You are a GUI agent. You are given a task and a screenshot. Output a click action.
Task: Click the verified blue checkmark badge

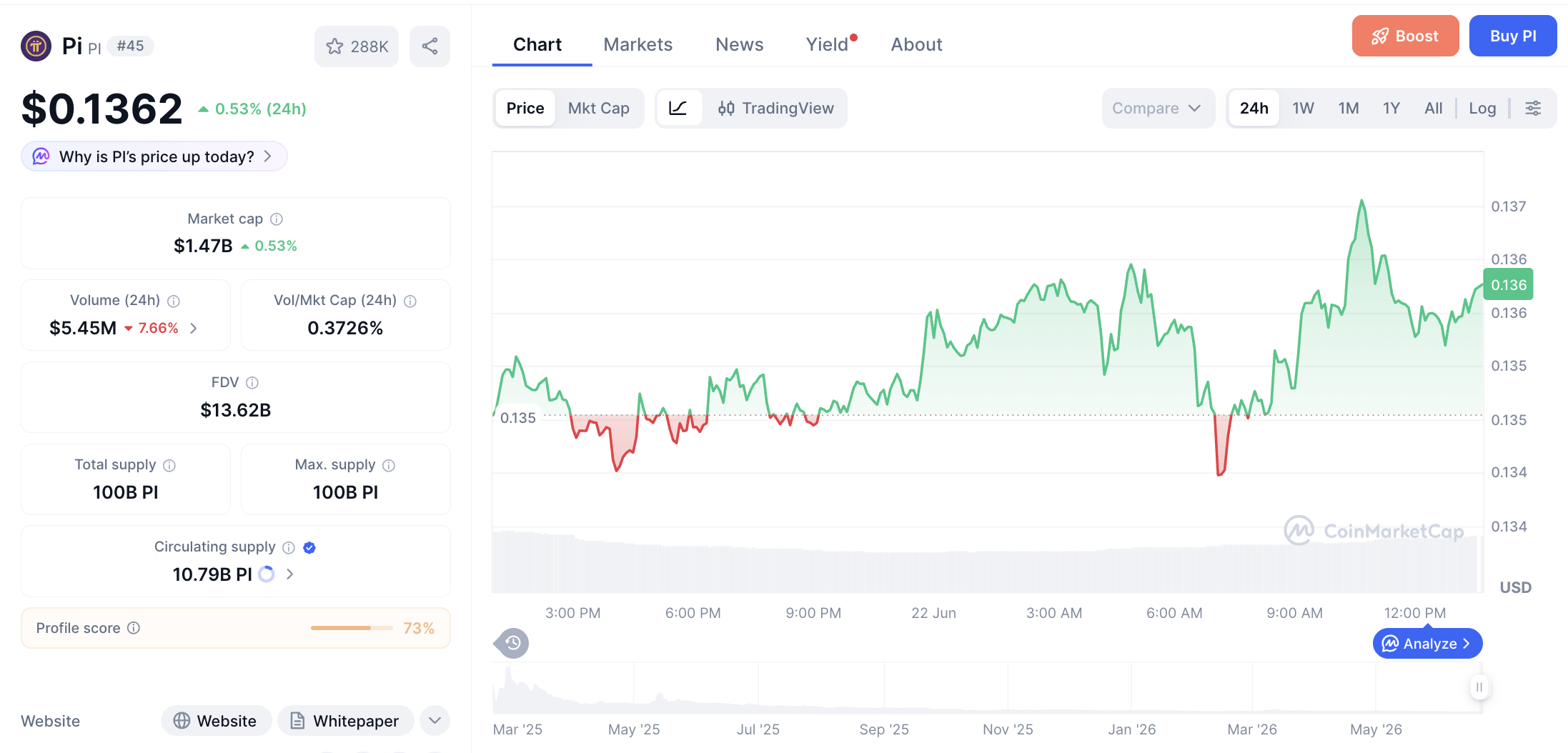coord(309,547)
